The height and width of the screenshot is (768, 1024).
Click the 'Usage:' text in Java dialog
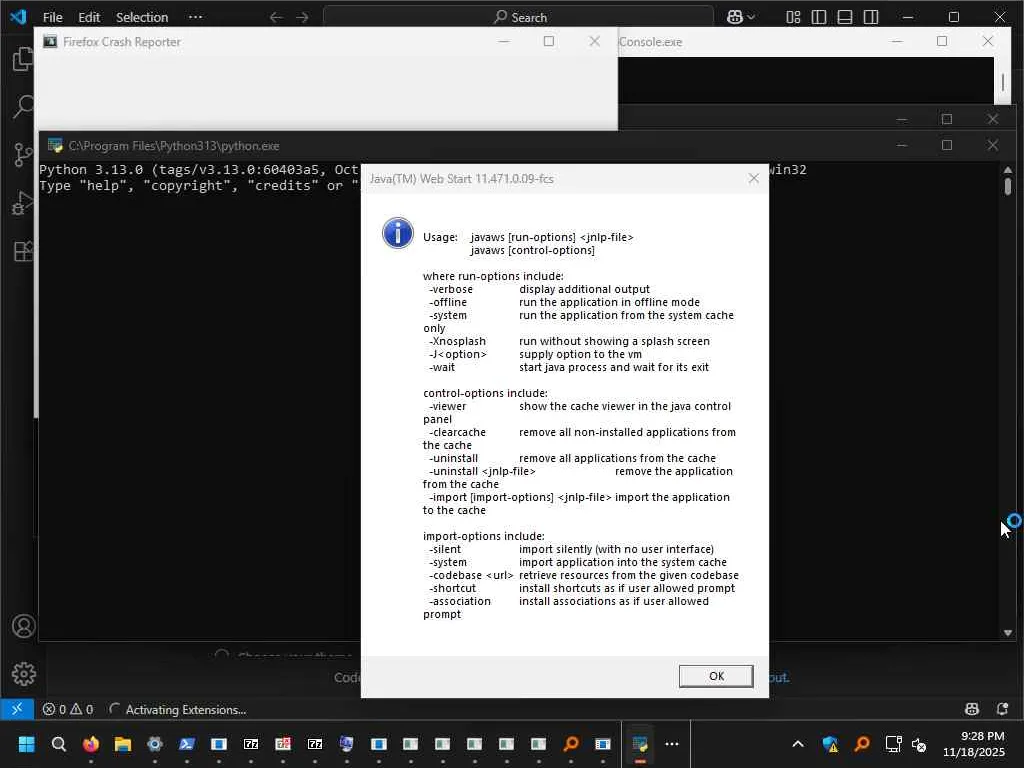point(440,237)
